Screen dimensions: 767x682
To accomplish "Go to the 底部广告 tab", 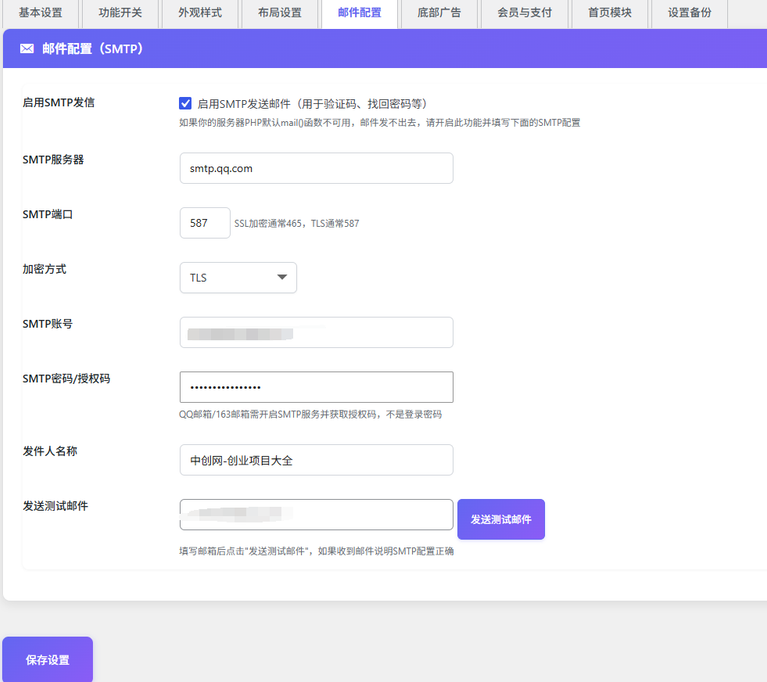I will [439, 13].
